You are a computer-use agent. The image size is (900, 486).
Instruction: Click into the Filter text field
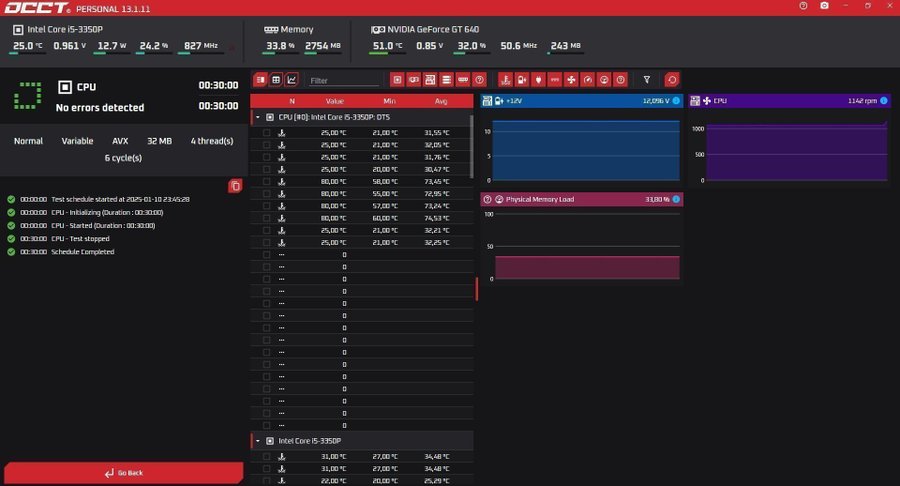tap(344, 80)
